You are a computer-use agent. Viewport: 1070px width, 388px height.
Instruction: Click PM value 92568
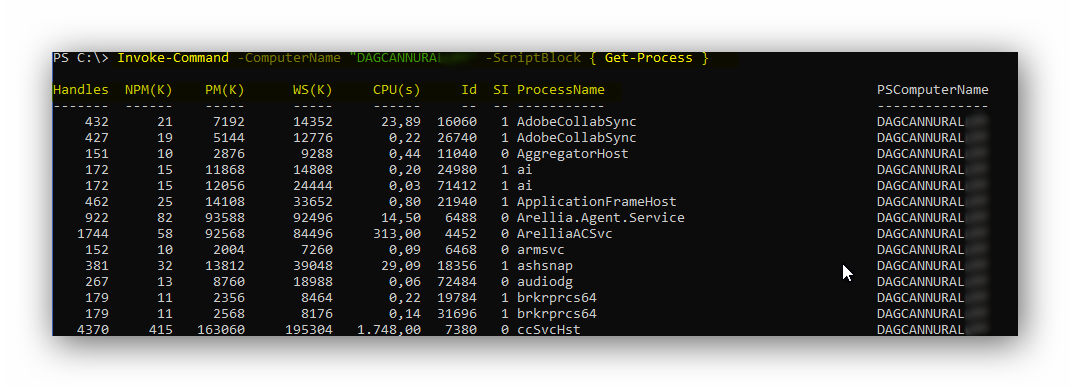(x=225, y=234)
